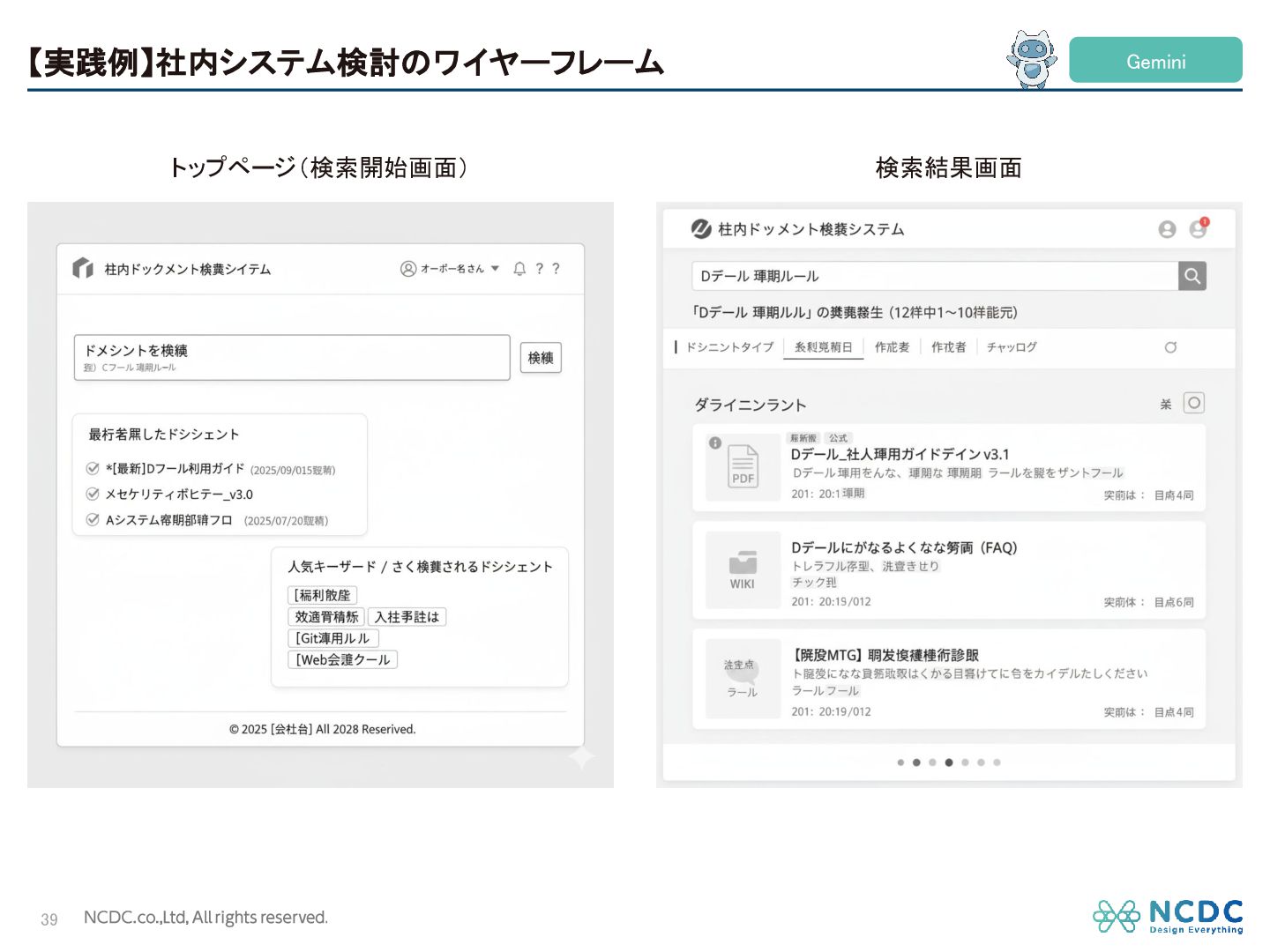Open the profile avatar in results header
This screenshot has width=1270, height=952.
[x=1167, y=229]
